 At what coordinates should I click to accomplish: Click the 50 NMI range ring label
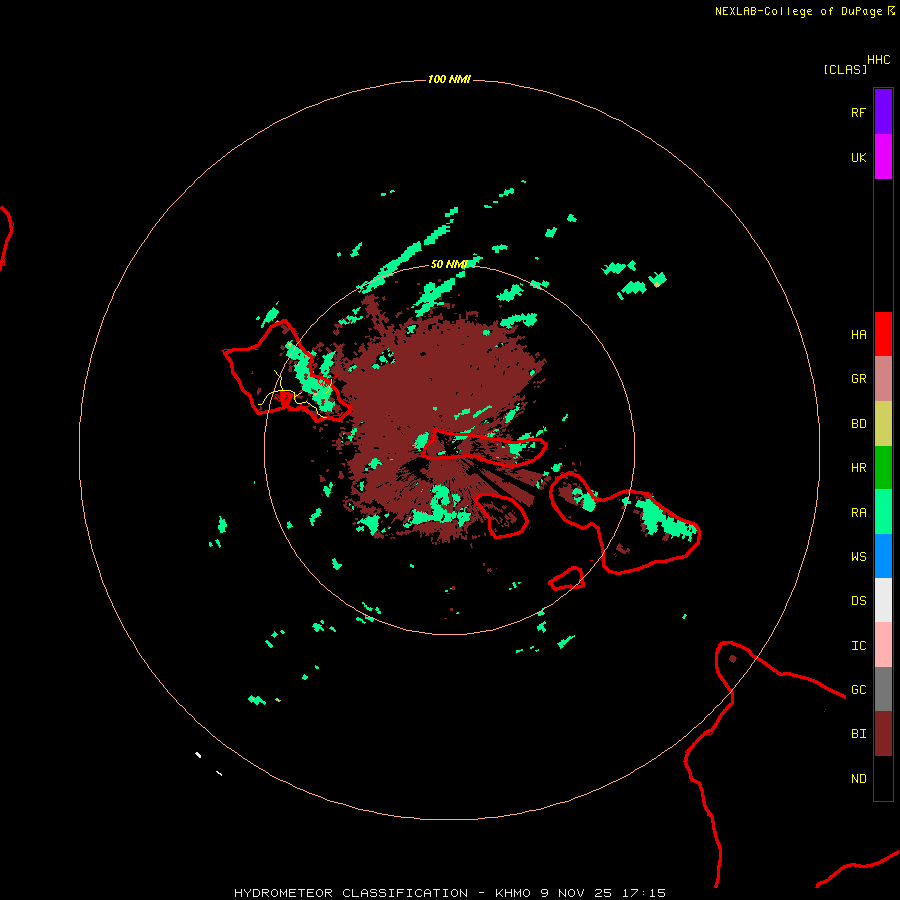click(449, 264)
